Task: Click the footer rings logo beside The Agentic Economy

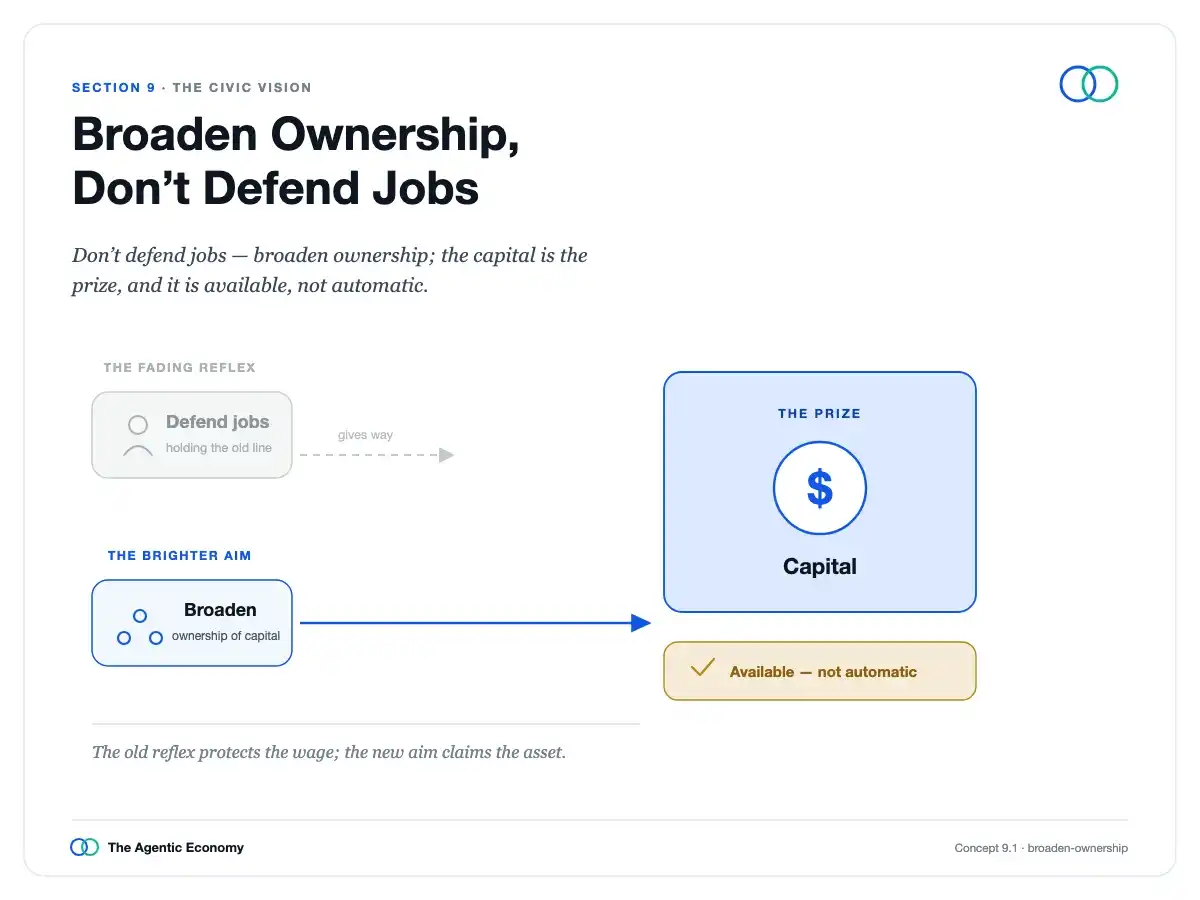Action: (x=85, y=847)
